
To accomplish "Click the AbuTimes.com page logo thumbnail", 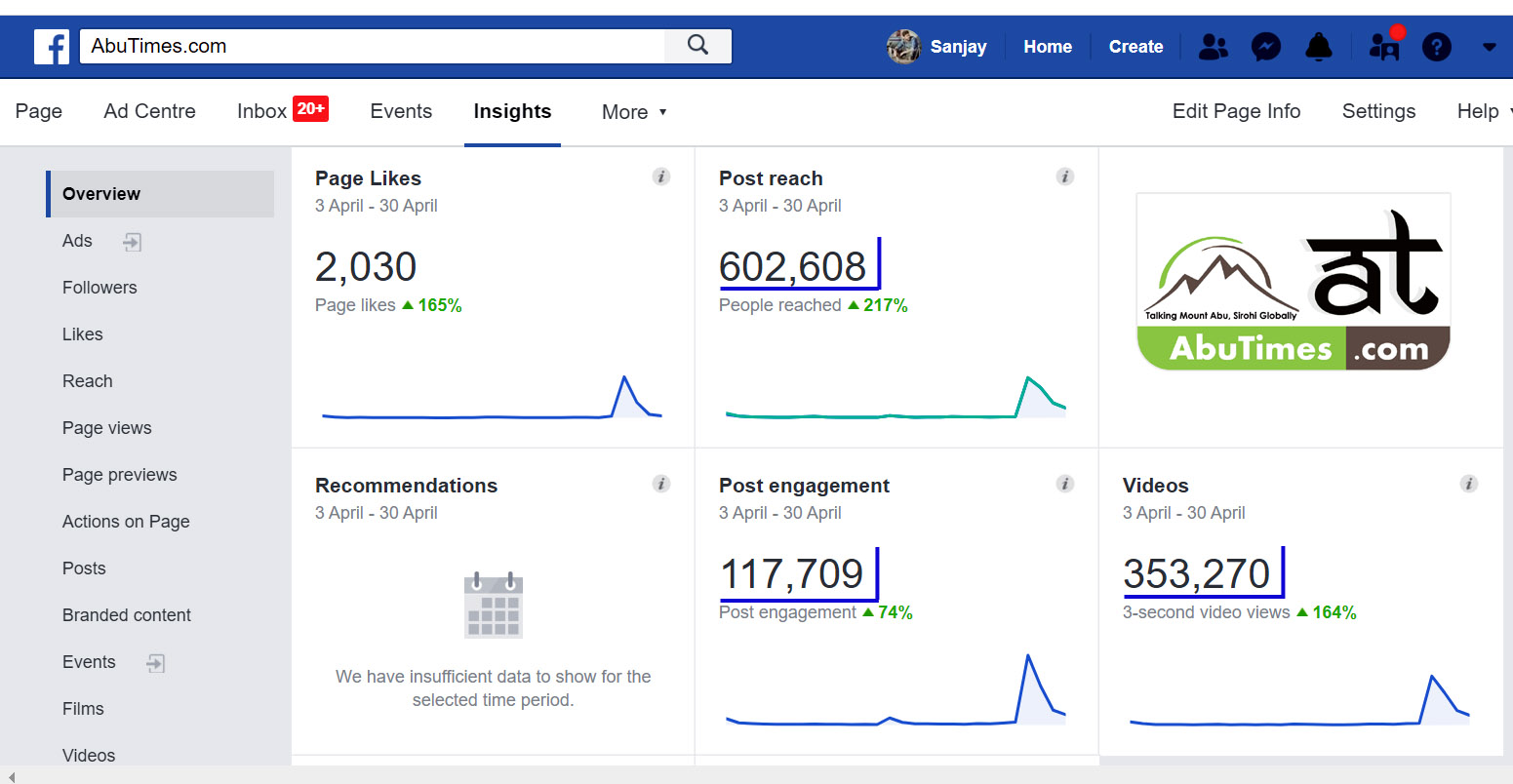I will coord(1293,282).
